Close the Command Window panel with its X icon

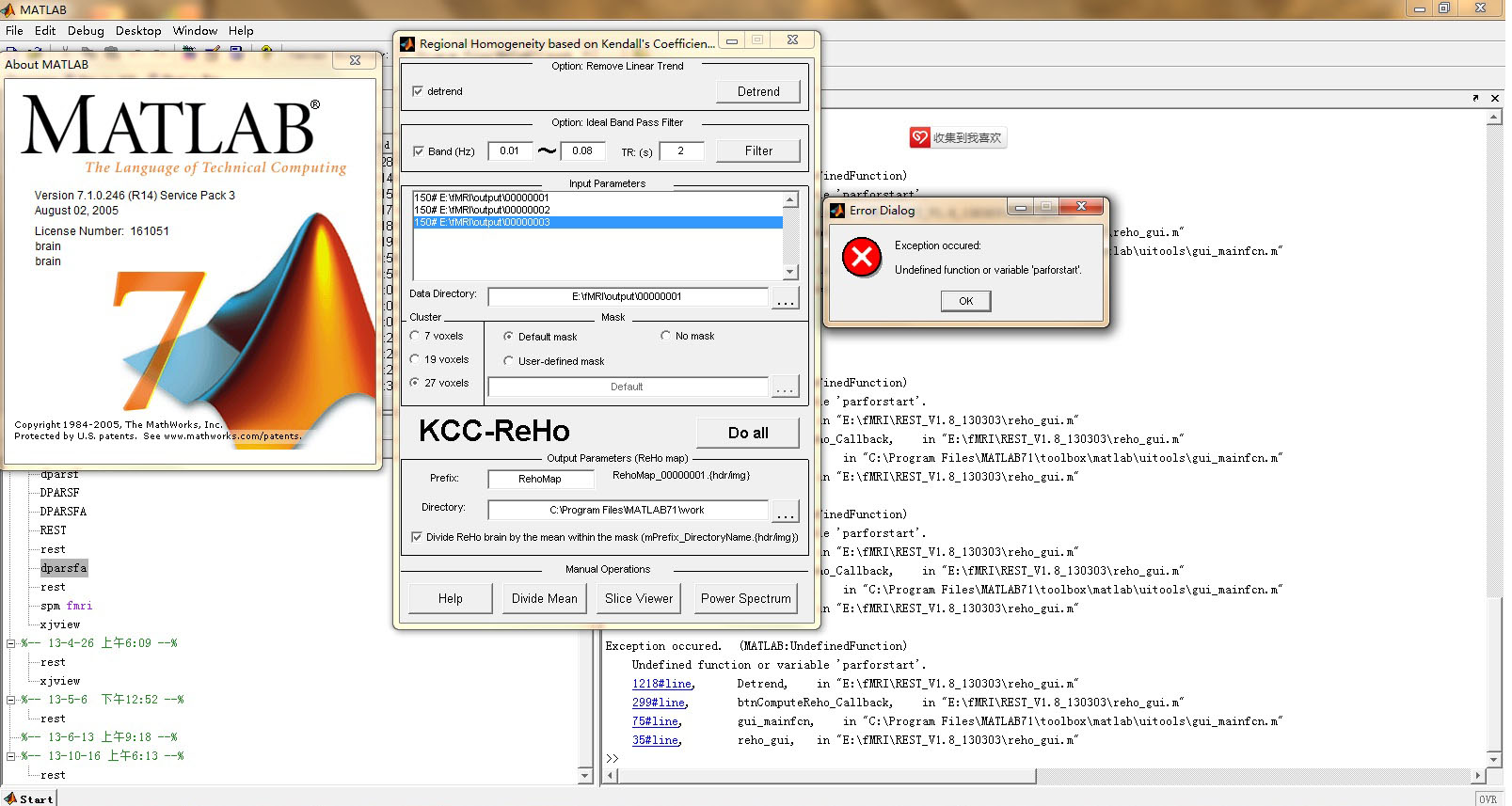point(1494,98)
